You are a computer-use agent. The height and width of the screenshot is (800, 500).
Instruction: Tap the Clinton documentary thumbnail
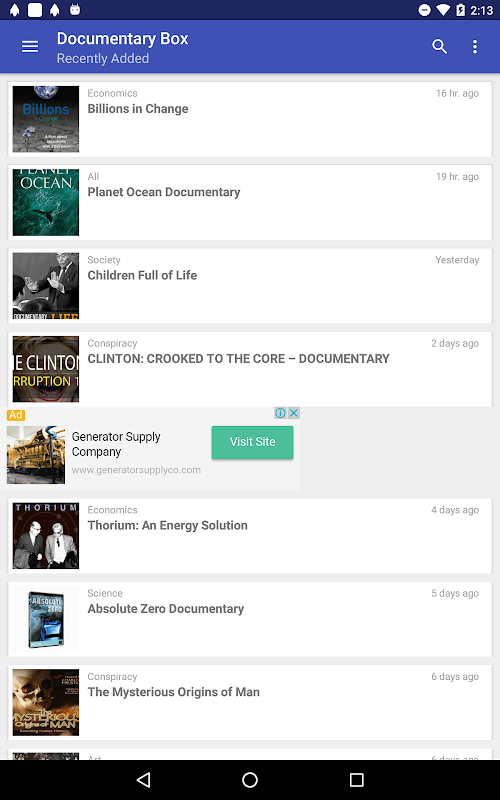[46, 369]
